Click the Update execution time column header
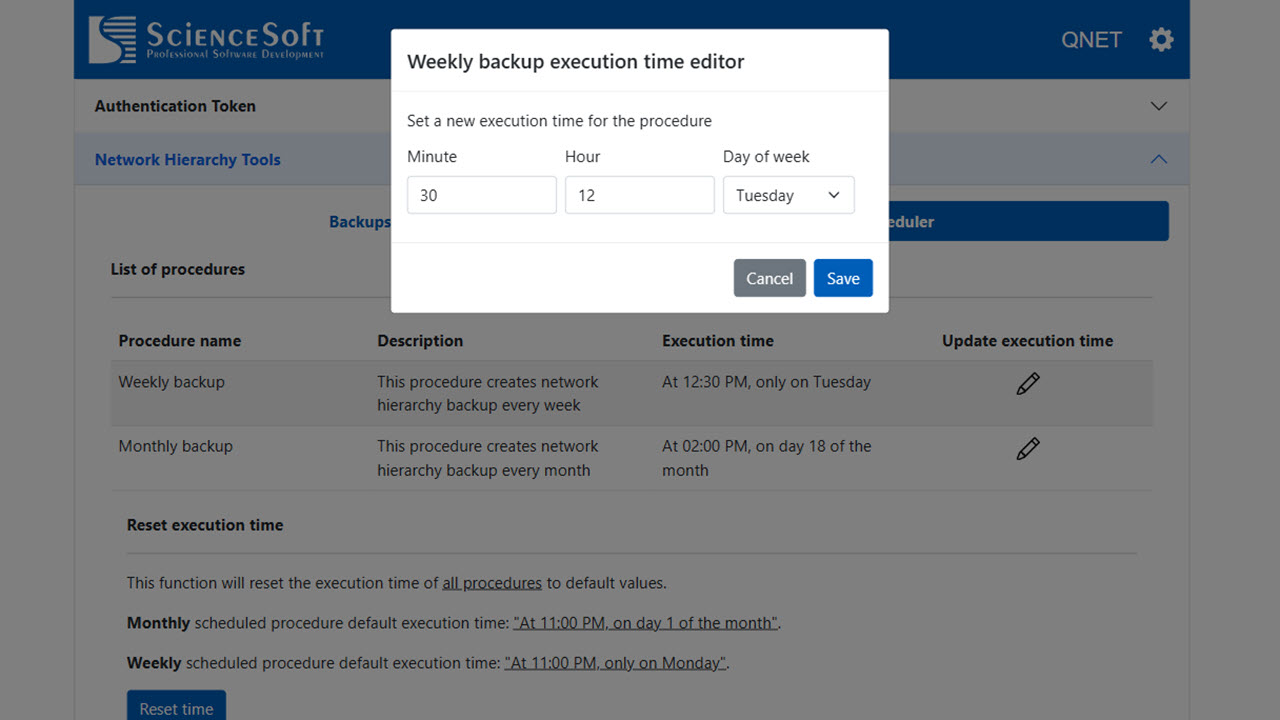The image size is (1280, 720). click(x=1027, y=340)
